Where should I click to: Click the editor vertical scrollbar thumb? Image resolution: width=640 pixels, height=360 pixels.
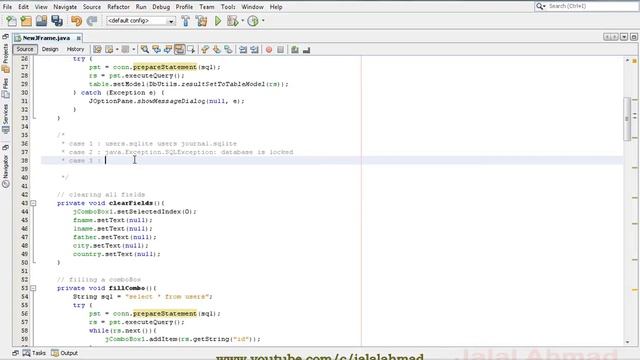(627, 119)
